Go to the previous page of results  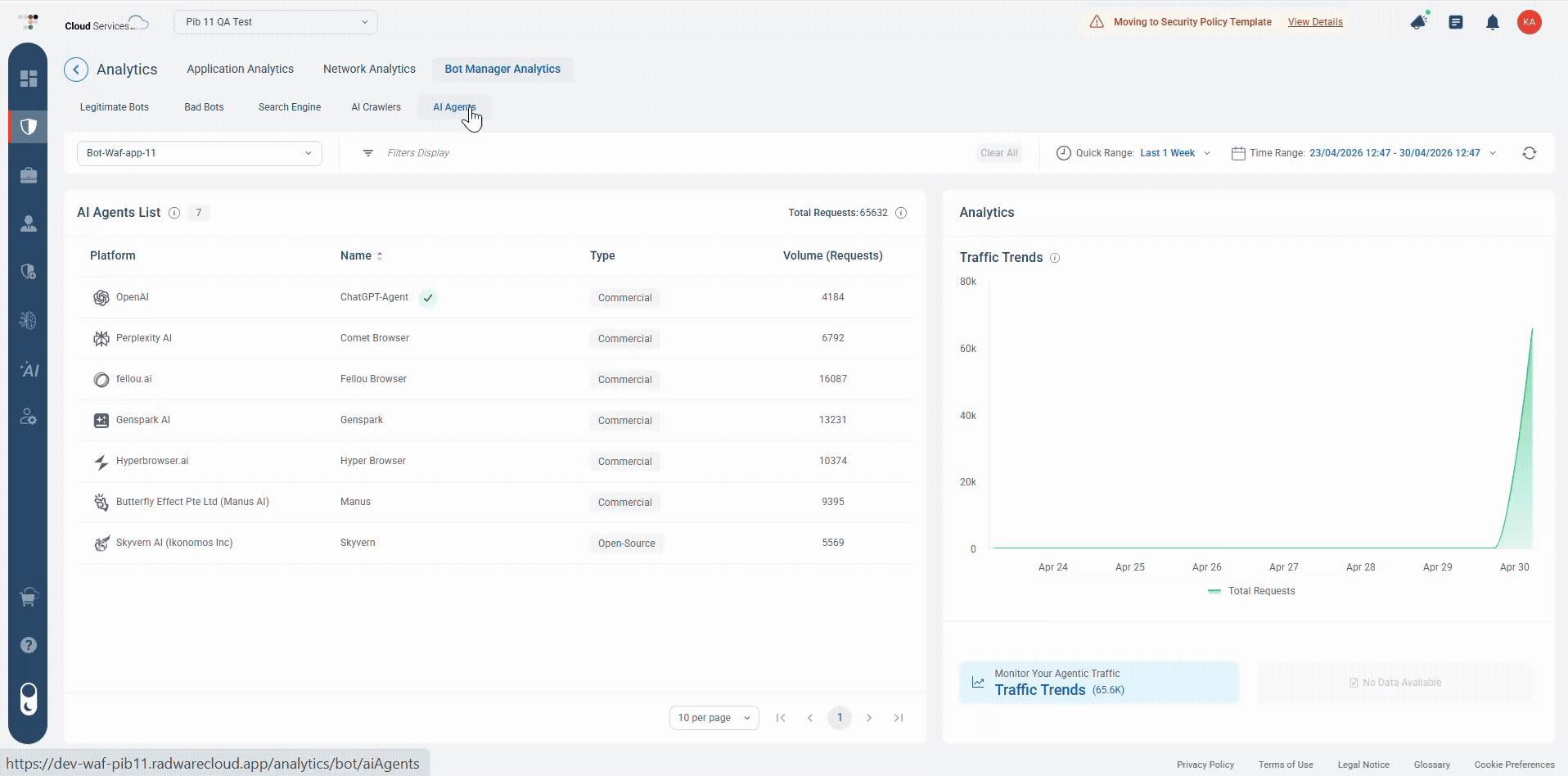coord(810,718)
